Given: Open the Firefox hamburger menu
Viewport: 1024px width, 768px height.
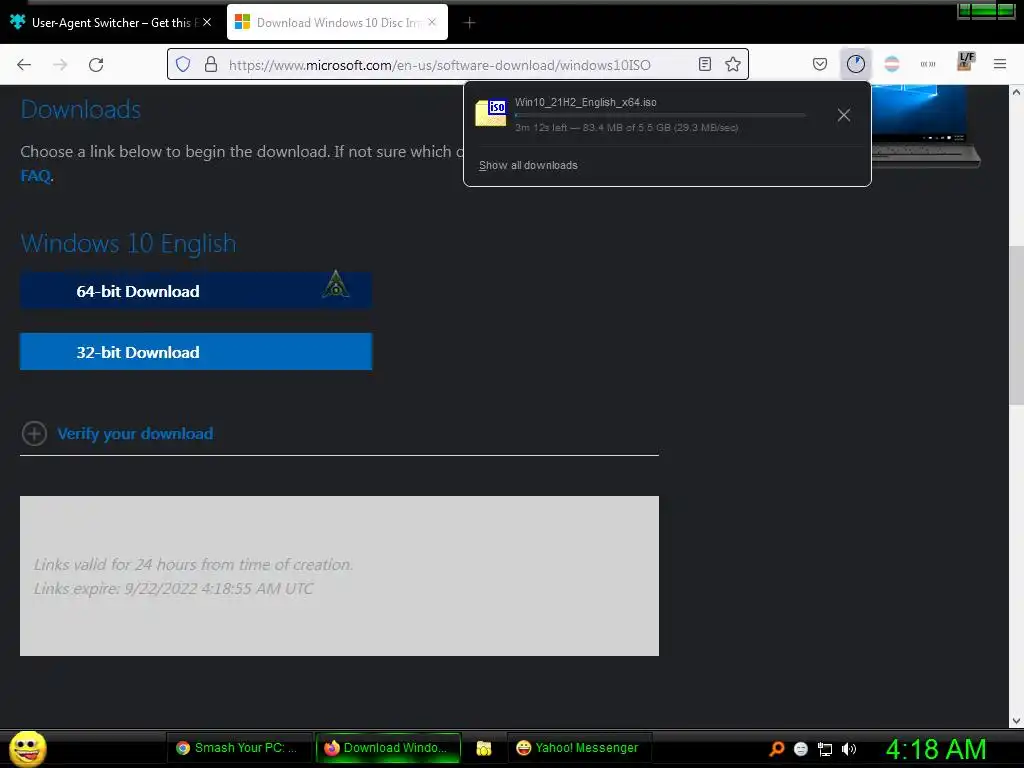Looking at the screenshot, I should pos(1000,64).
